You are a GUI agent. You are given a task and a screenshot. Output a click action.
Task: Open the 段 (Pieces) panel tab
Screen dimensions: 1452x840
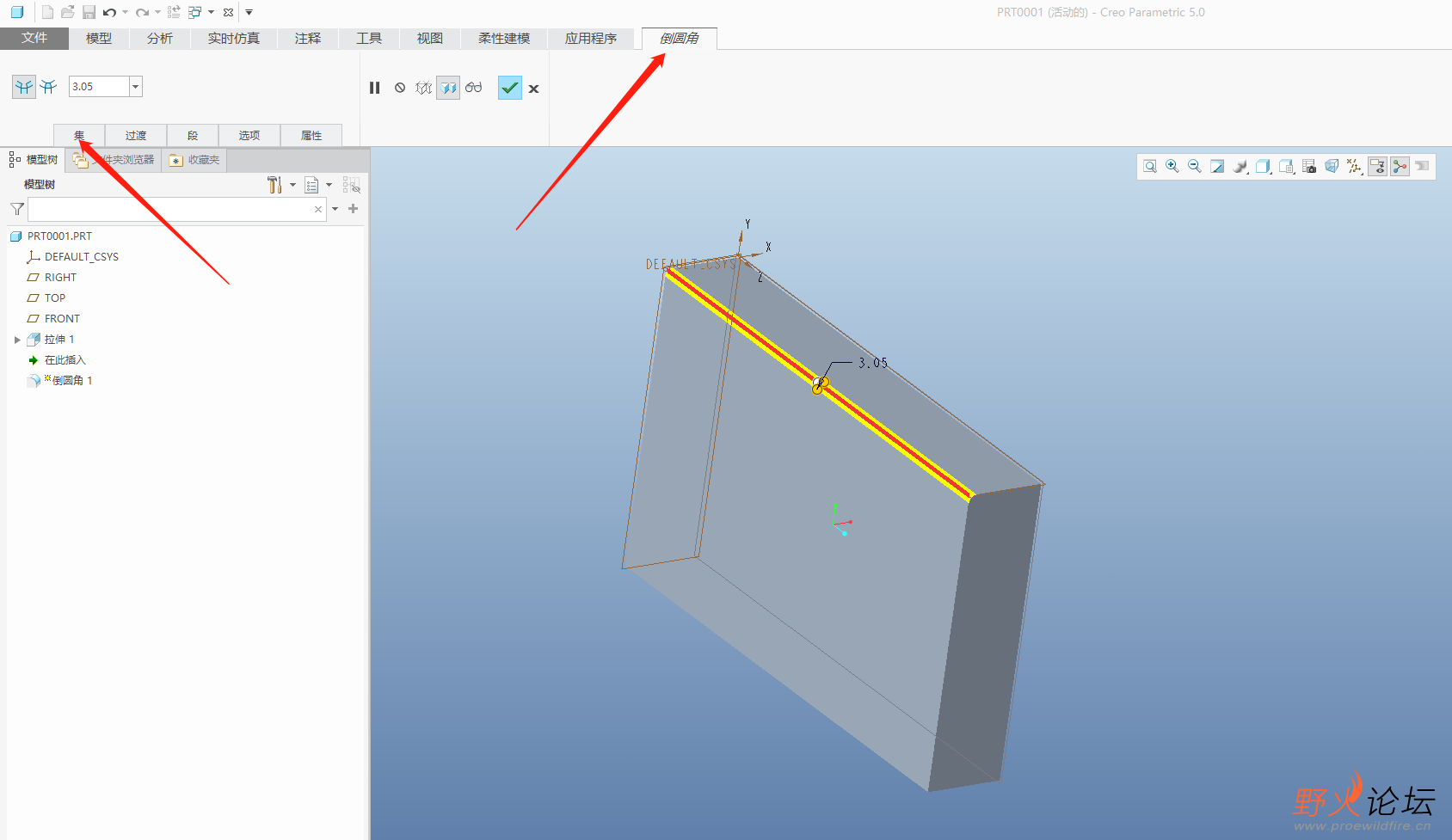click(193, 135)
